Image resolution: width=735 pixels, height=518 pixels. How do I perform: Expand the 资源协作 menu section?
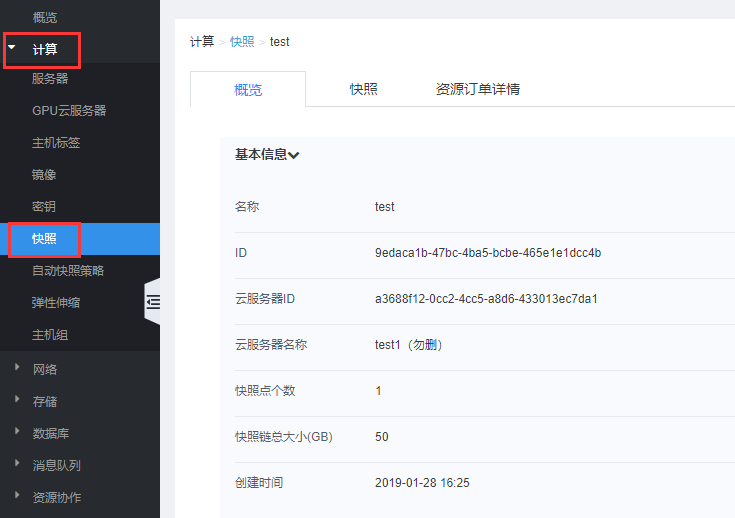(x=17, y=495)
